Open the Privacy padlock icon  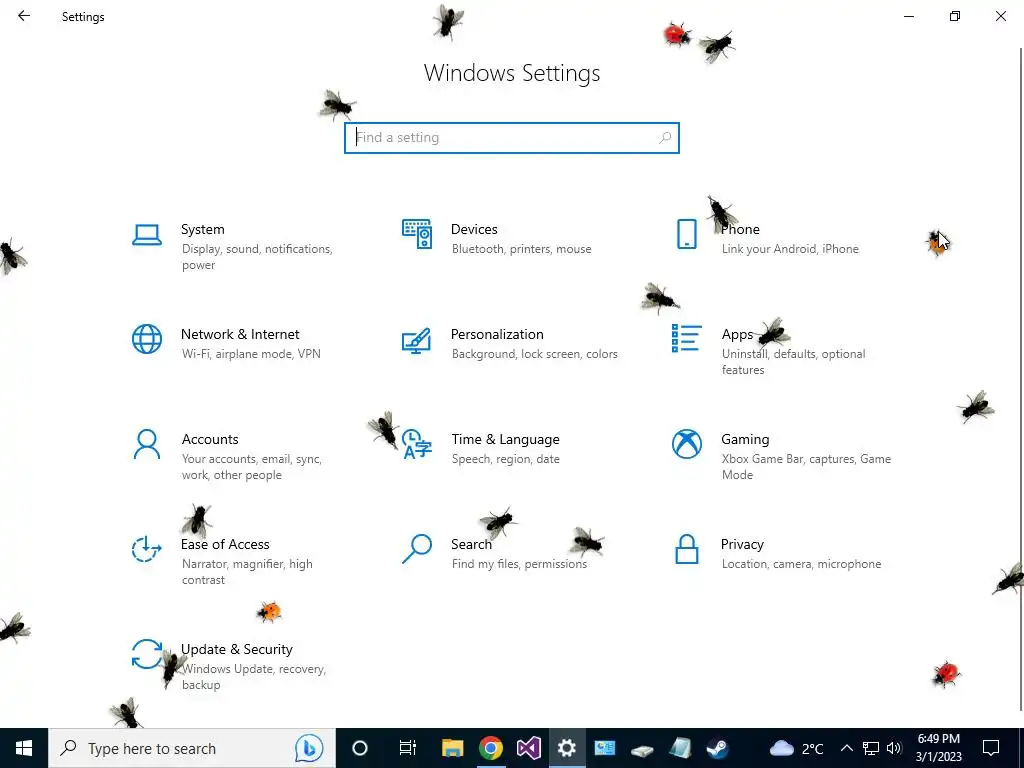686,549
